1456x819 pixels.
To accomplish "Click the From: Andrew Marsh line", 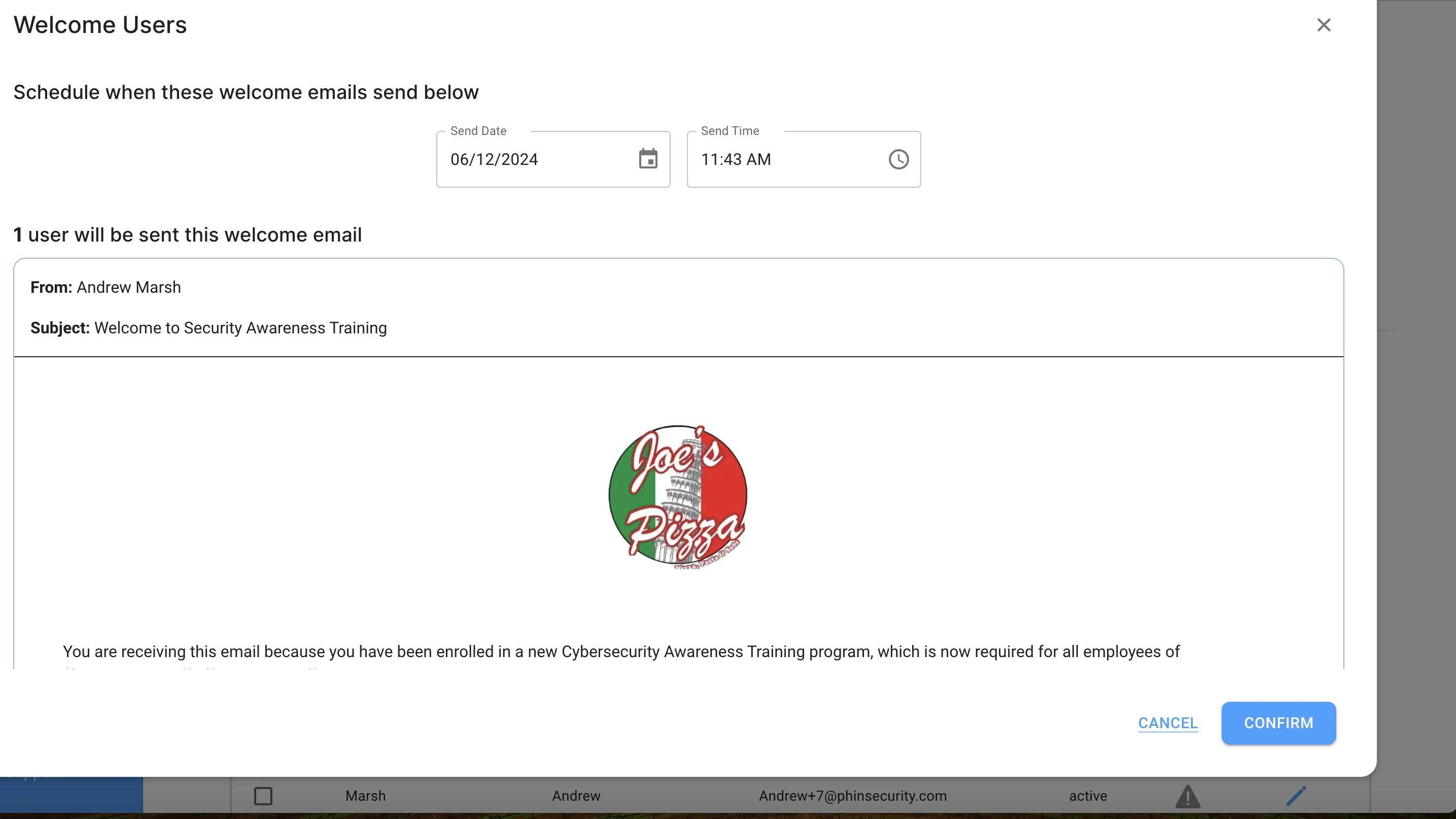I will coord(106,287).
